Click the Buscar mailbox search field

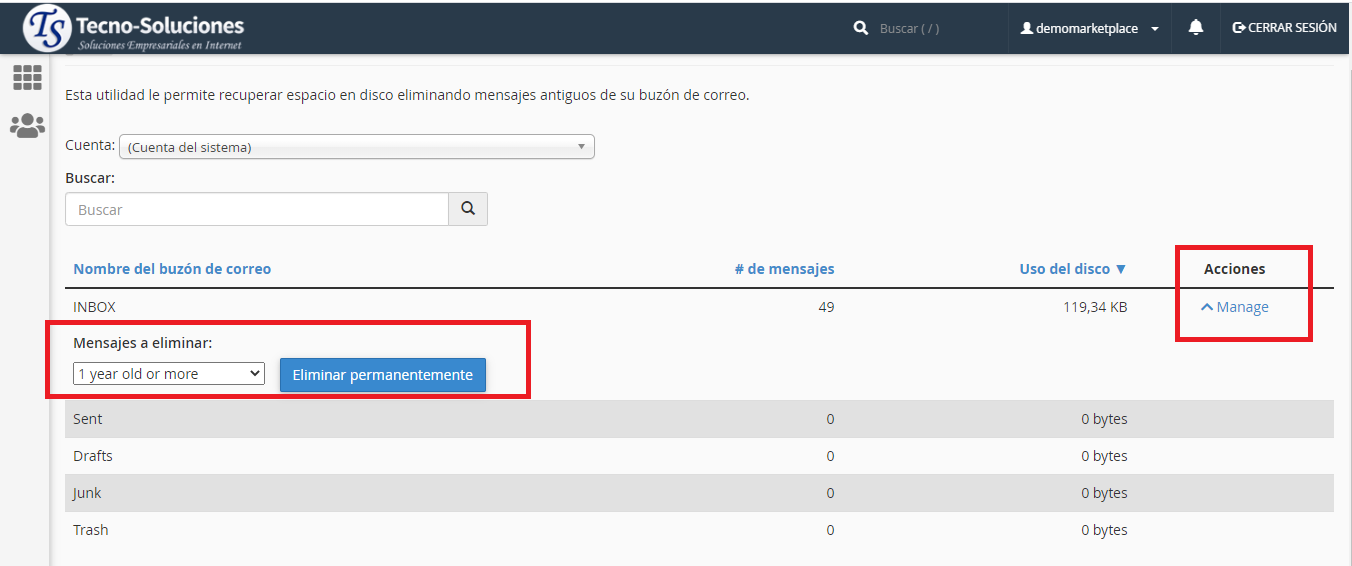click(x=257, y=210)
